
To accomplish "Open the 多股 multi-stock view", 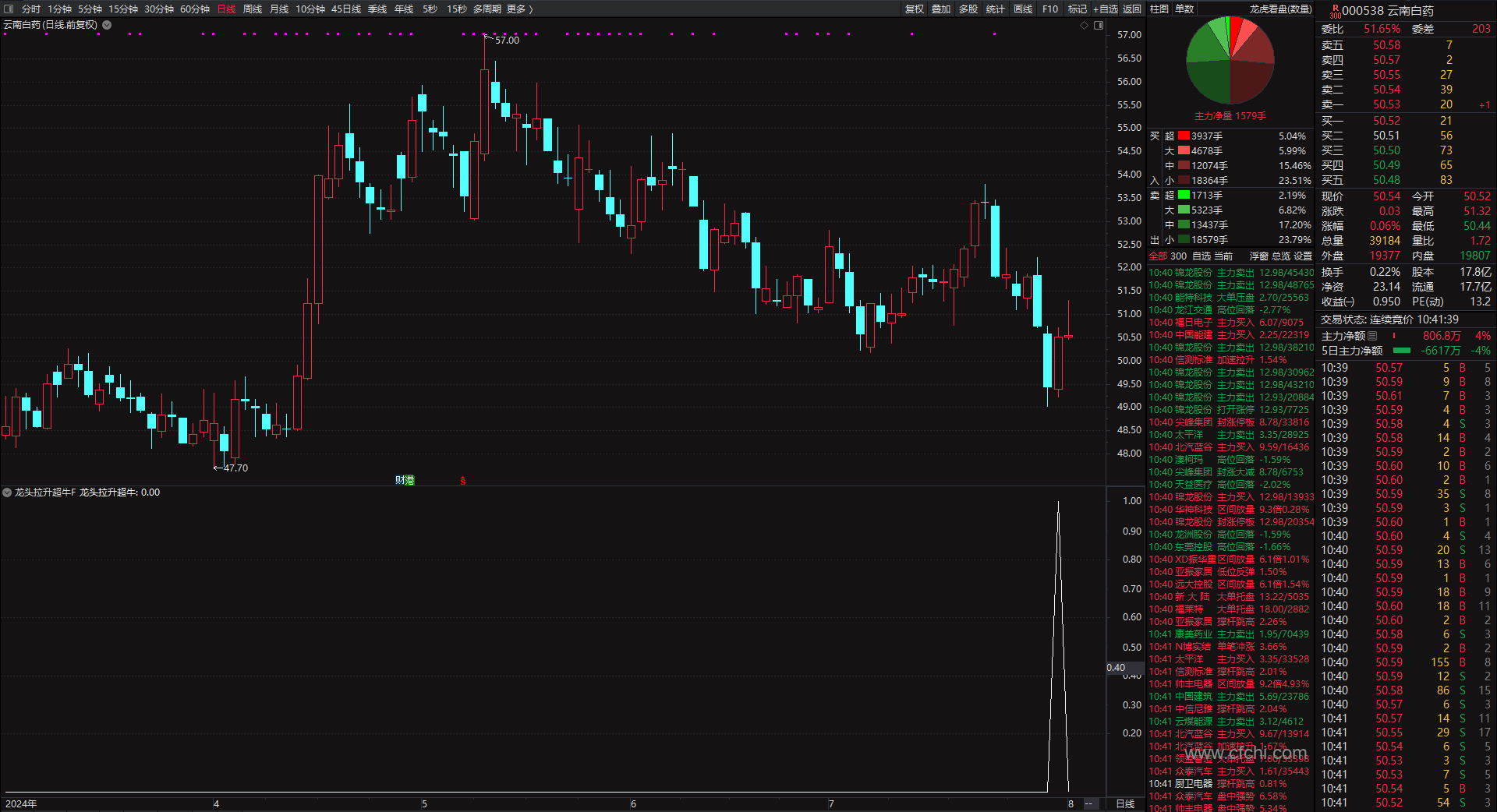I will tap(968, 9).
